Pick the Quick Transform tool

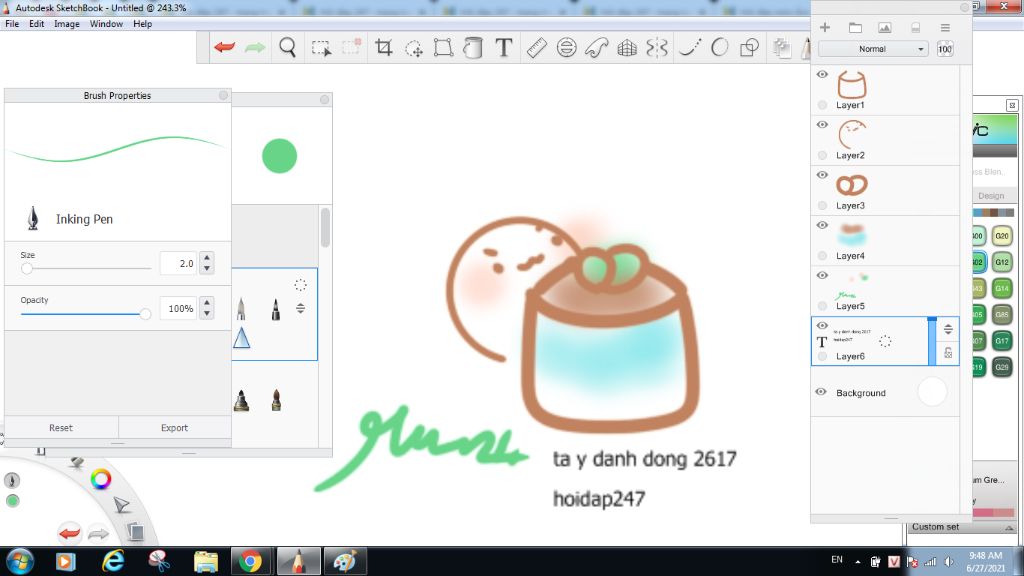click(x=413, y=48)
